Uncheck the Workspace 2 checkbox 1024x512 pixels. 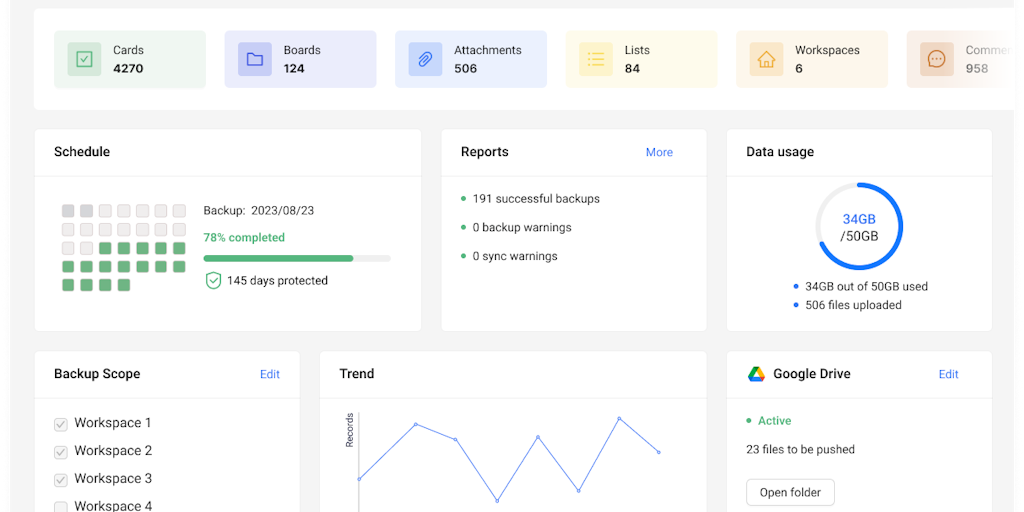click(x=61, y=452)
